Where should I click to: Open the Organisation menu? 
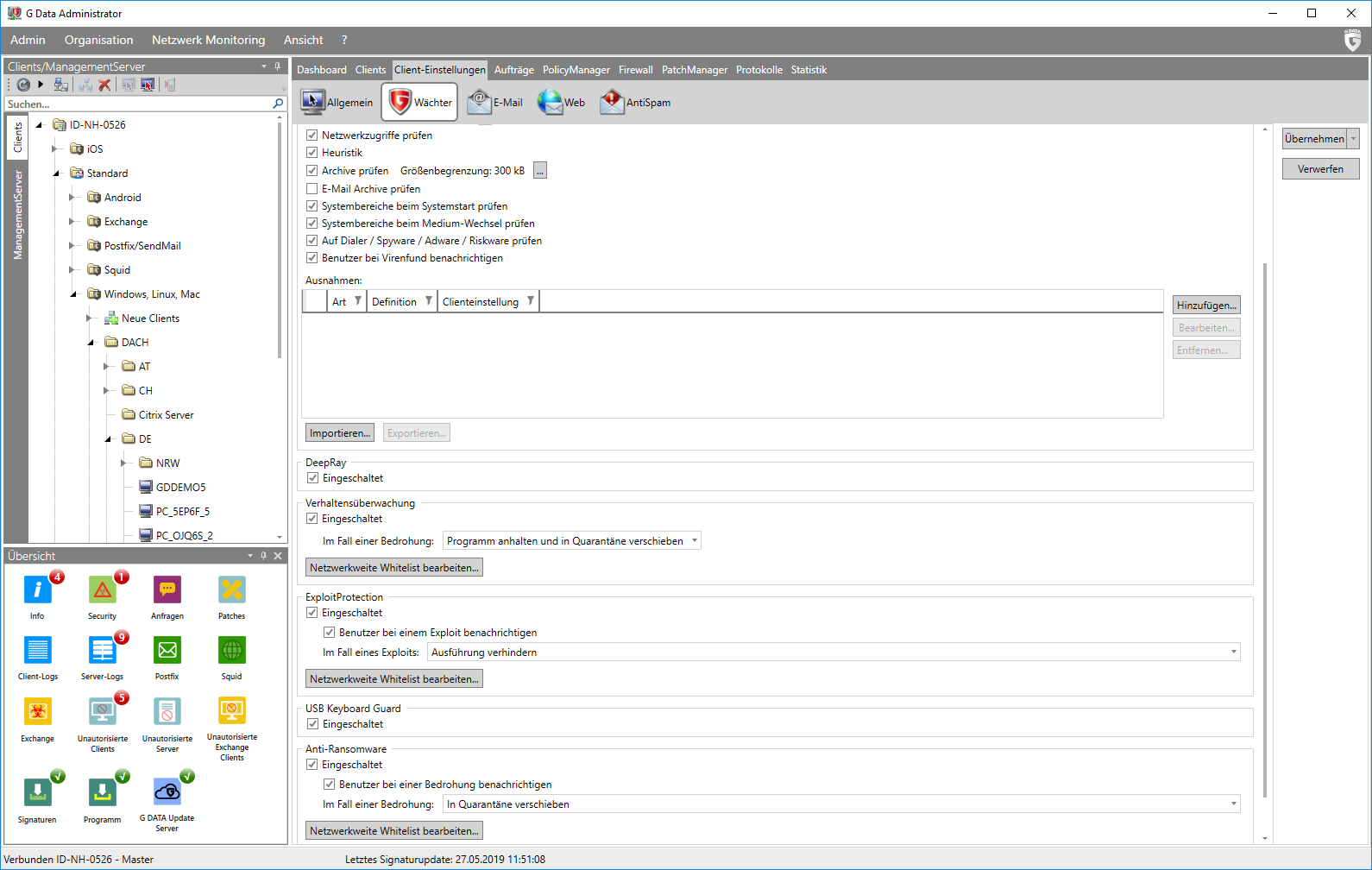click(98, 40)
